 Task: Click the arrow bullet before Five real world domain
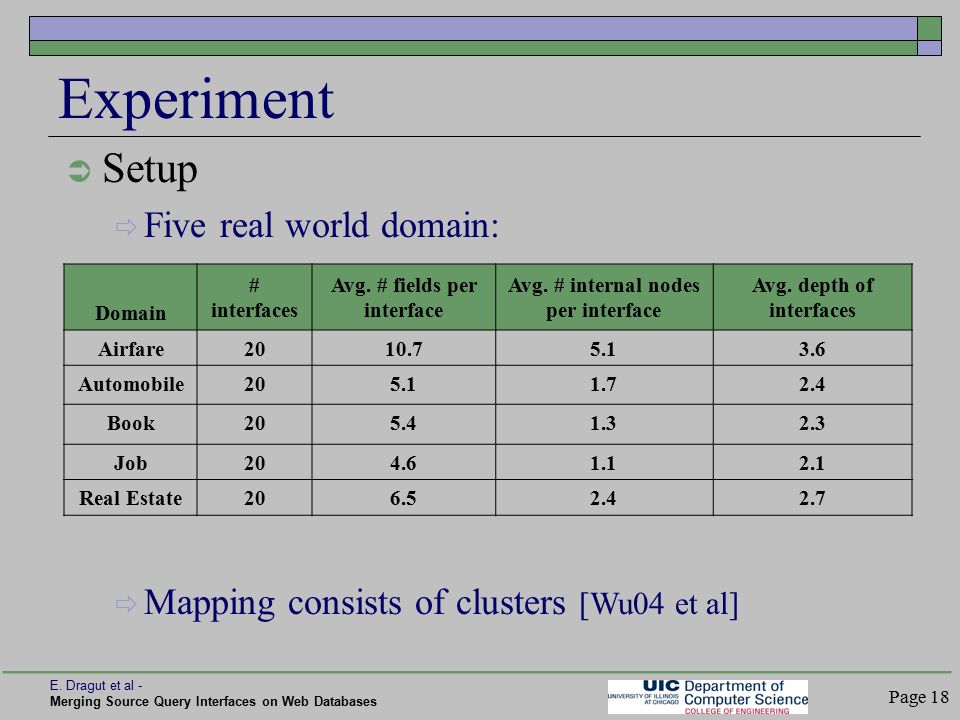(126, 228)
